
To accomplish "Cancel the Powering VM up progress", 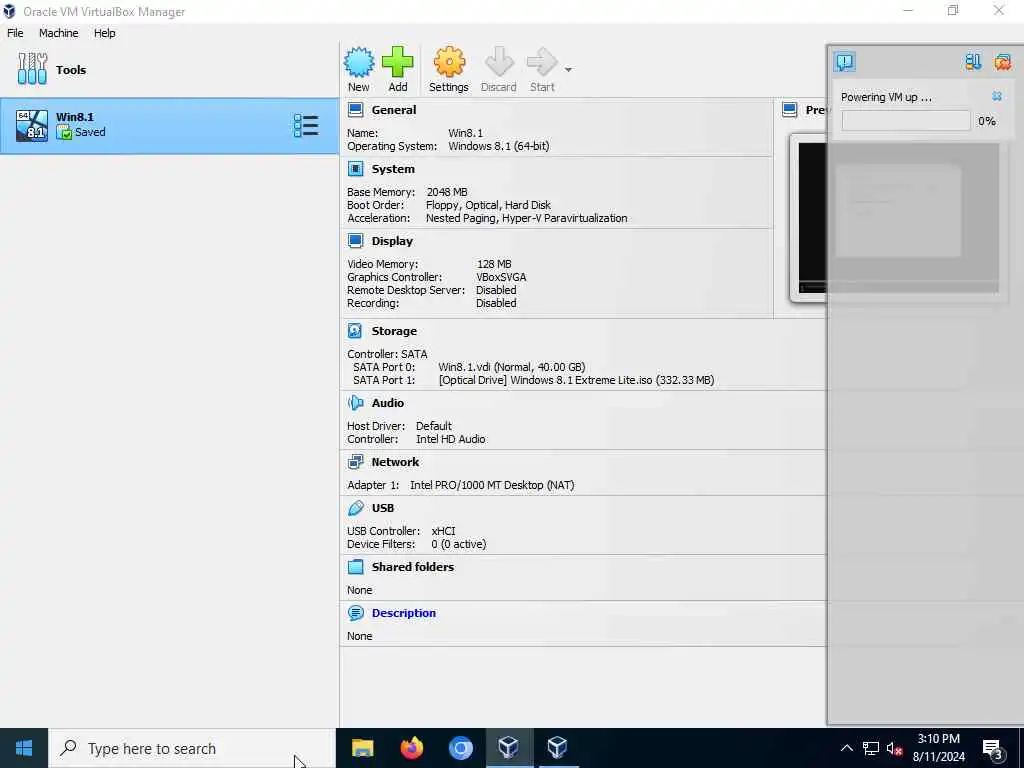I will click(997, 97).
